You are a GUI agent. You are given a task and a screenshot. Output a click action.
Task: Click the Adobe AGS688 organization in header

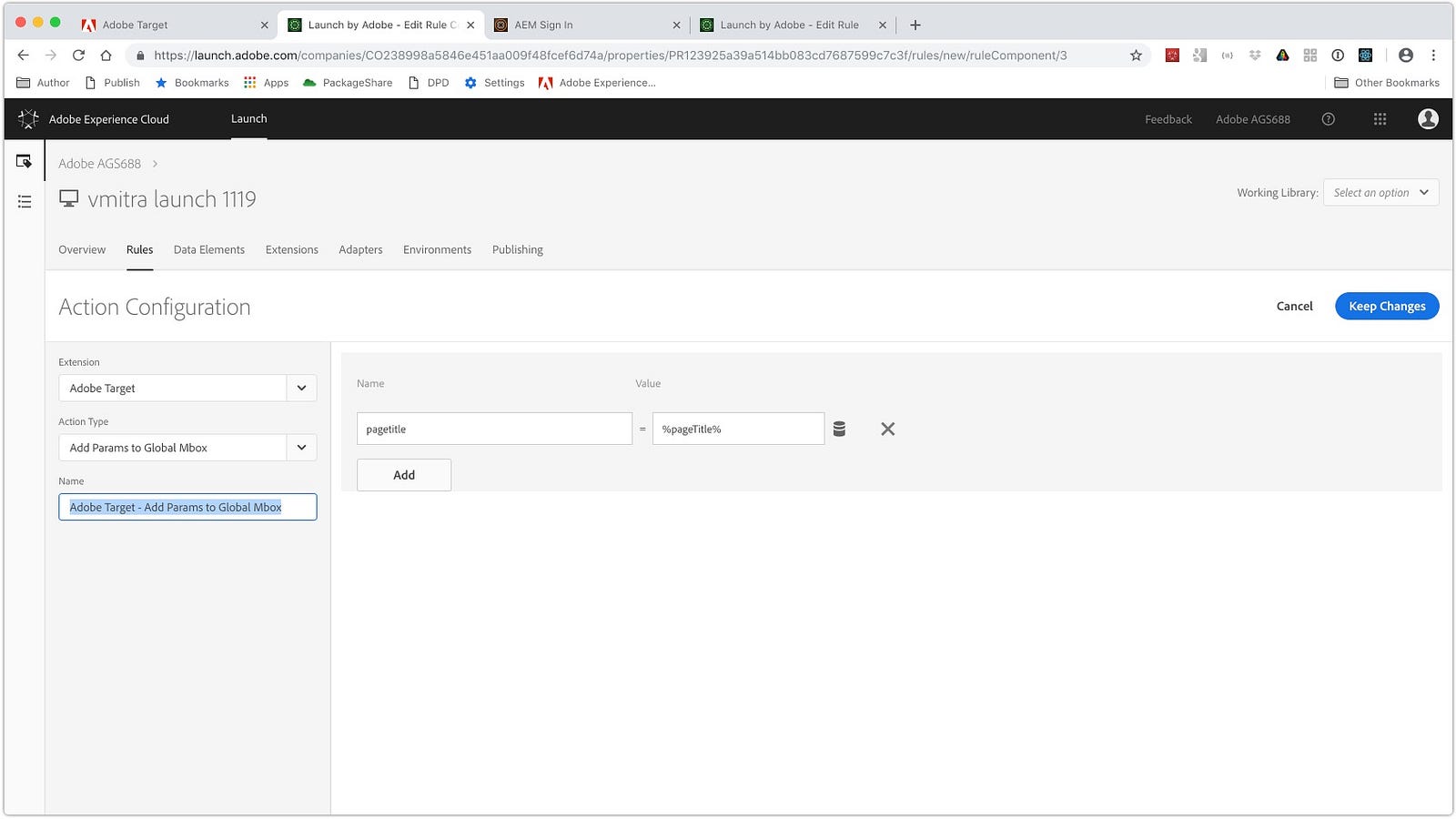(1252, 119)
